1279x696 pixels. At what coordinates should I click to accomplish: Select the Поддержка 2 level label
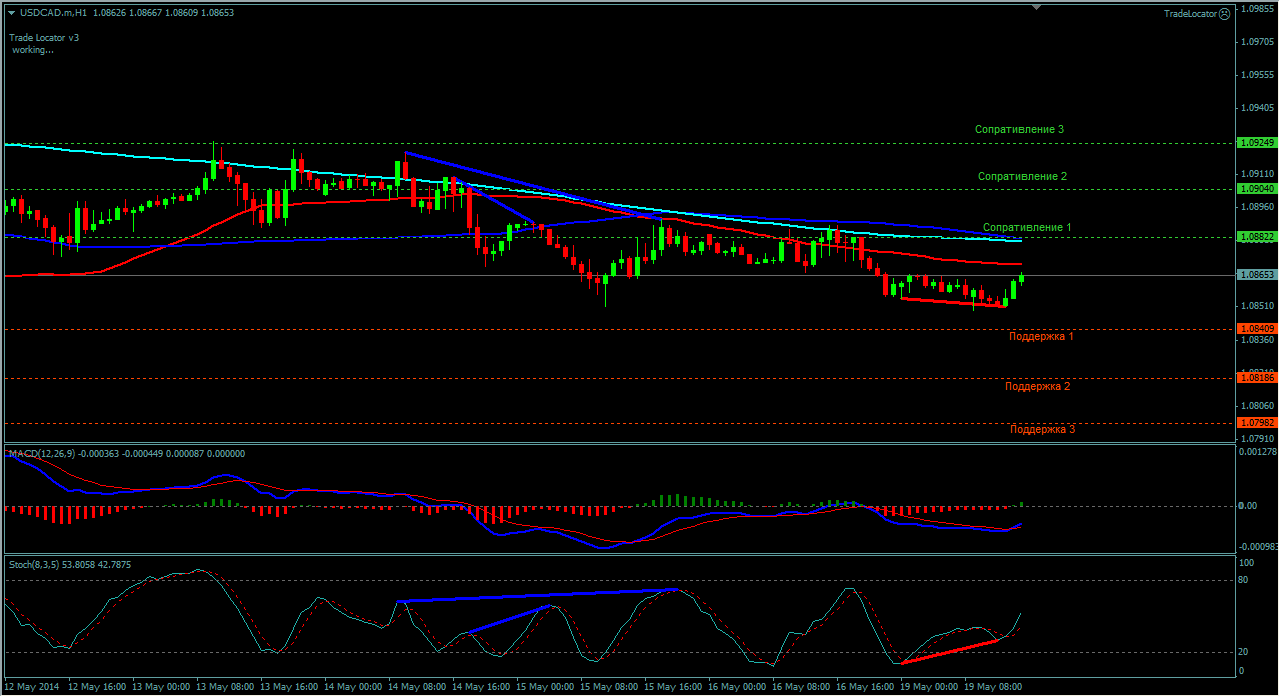click(1038, 385)
